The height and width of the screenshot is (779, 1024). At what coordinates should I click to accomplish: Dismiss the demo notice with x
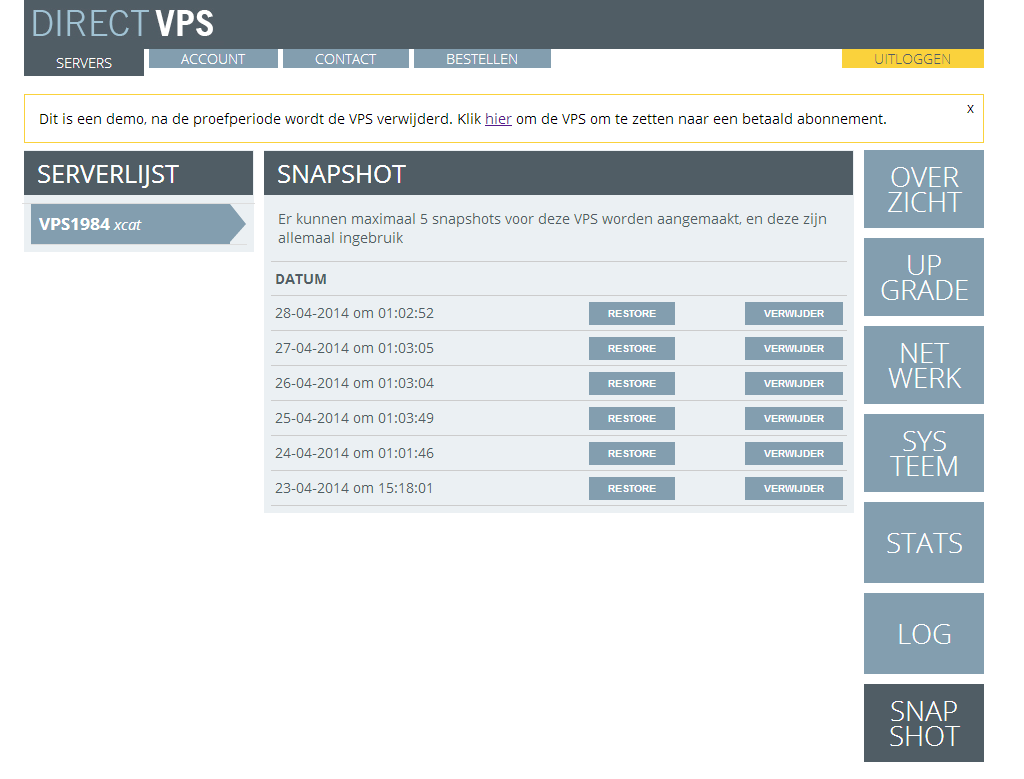pyautogui.click(x=970, y=108)
